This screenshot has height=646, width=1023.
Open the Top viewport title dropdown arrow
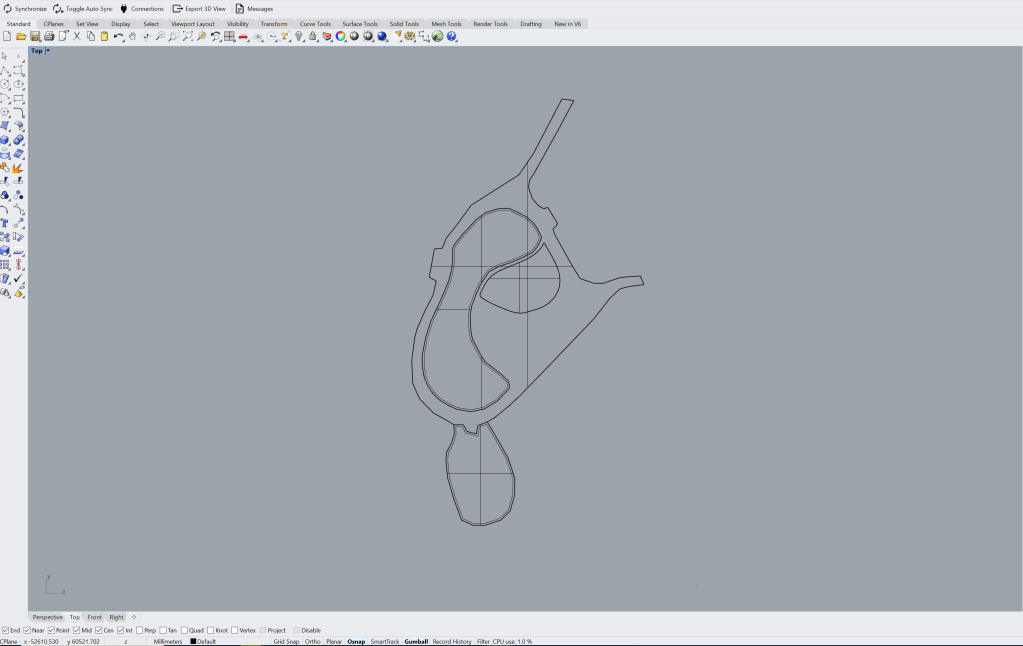pos(47,50)
